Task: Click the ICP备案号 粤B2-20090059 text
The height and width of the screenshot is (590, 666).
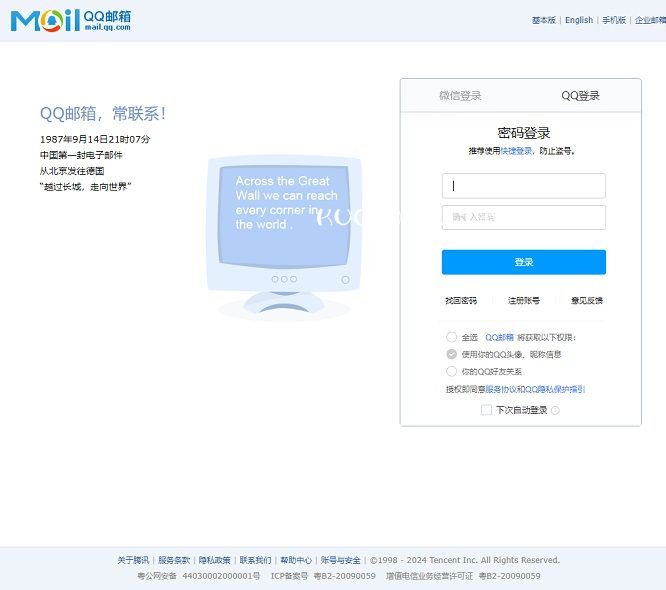Action: 323,576
